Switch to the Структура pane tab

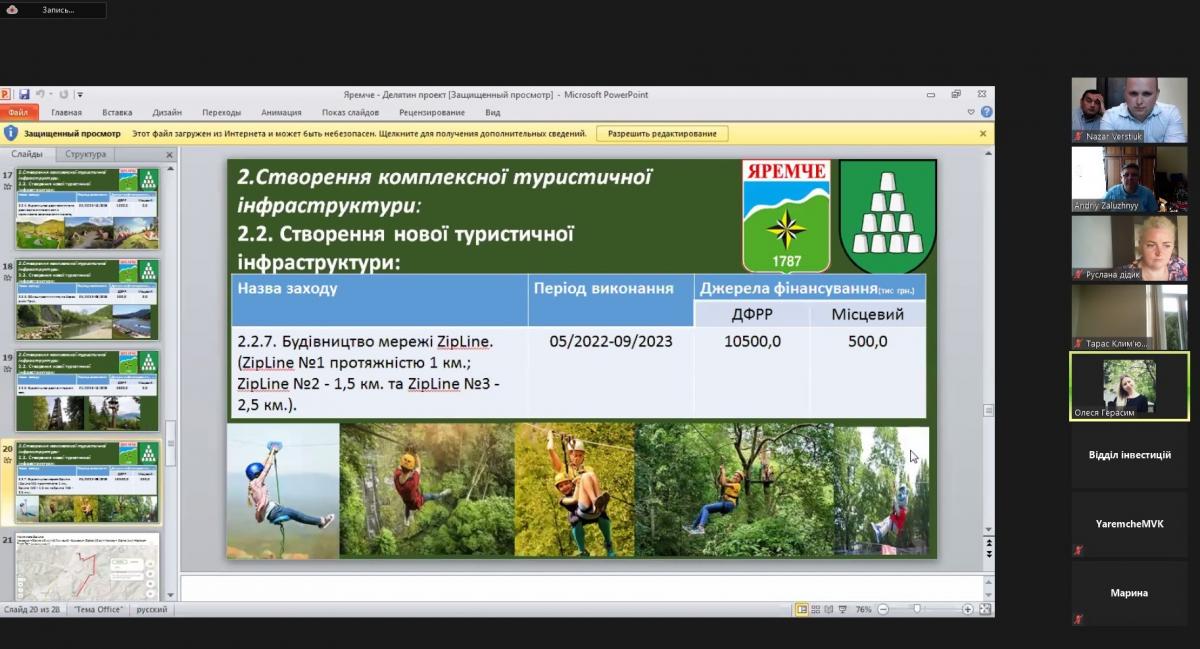[85, 155]
